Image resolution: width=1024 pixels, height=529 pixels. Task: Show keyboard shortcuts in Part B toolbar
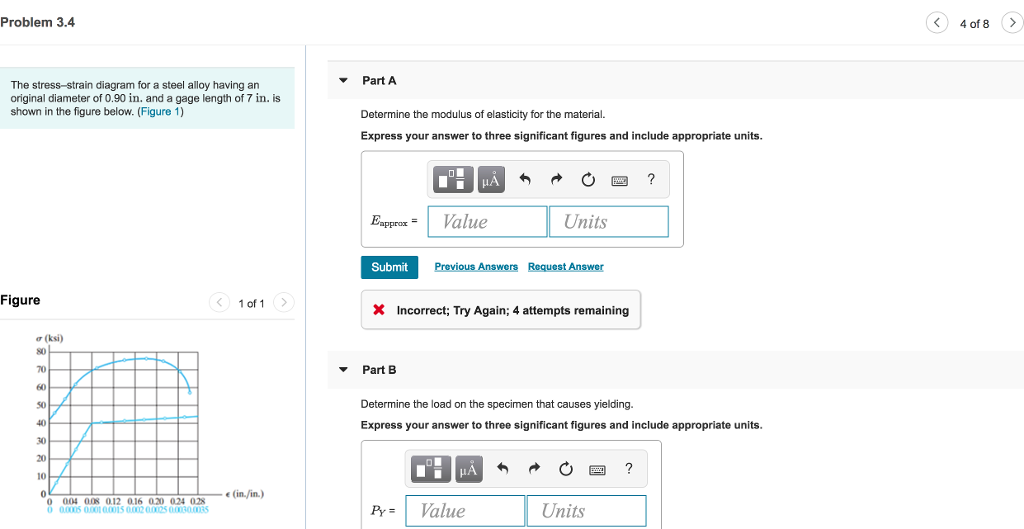coord(597,470)
